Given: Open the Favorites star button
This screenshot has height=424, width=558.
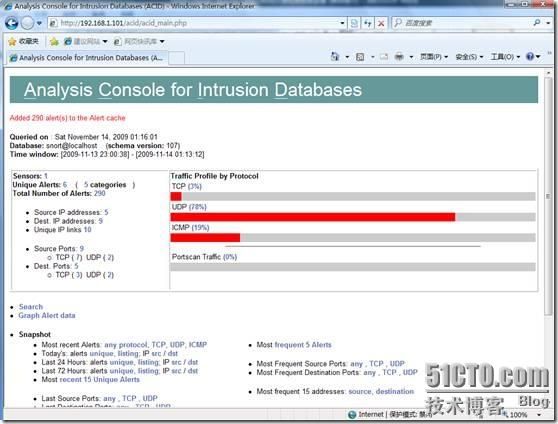Looking at the screenshot, I should (23, 42).
